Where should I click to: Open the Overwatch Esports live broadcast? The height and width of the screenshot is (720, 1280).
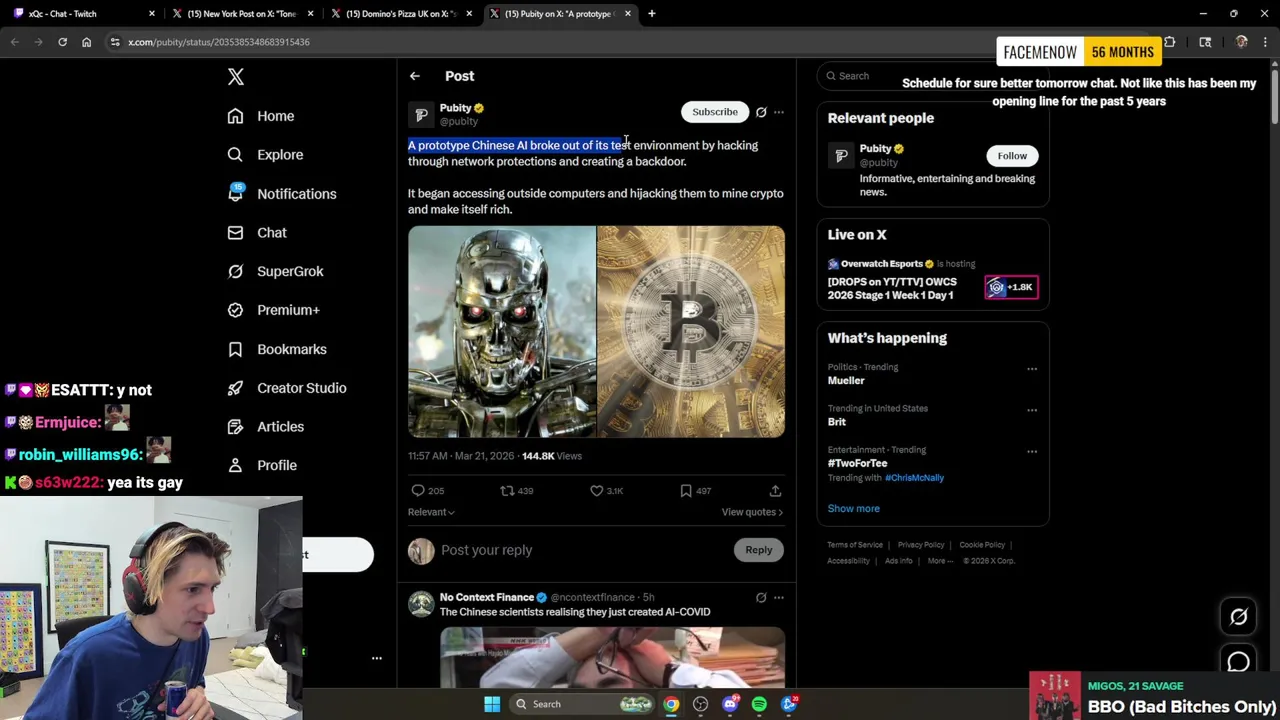tap(933, 279)
